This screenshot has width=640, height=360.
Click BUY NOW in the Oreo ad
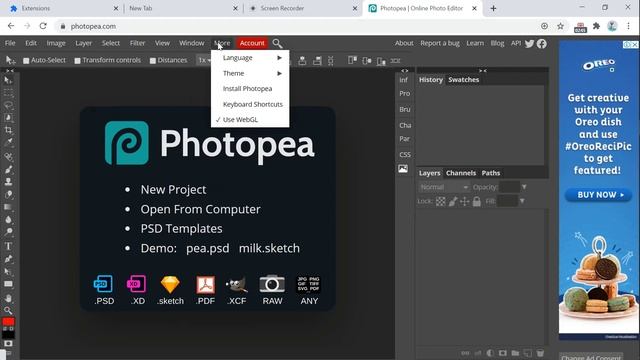point(598,195)
